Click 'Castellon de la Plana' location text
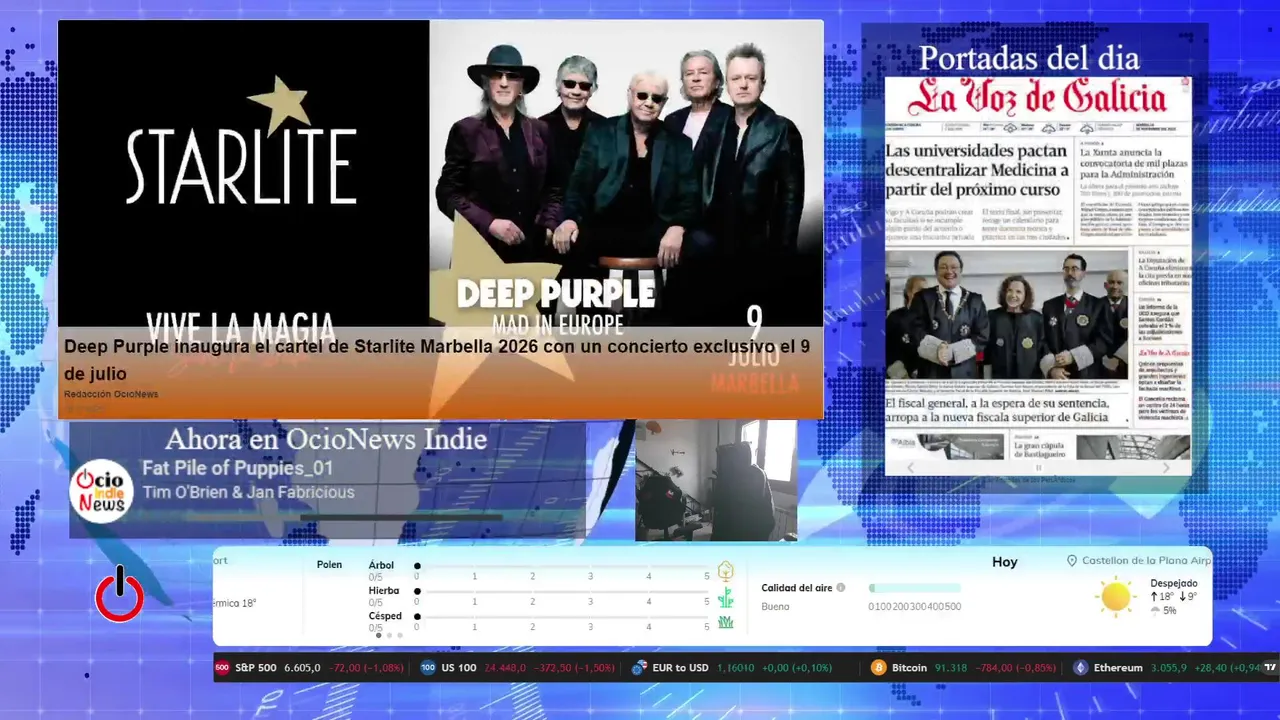This screenshot has width=1280, height=720. pos(1146,561)
